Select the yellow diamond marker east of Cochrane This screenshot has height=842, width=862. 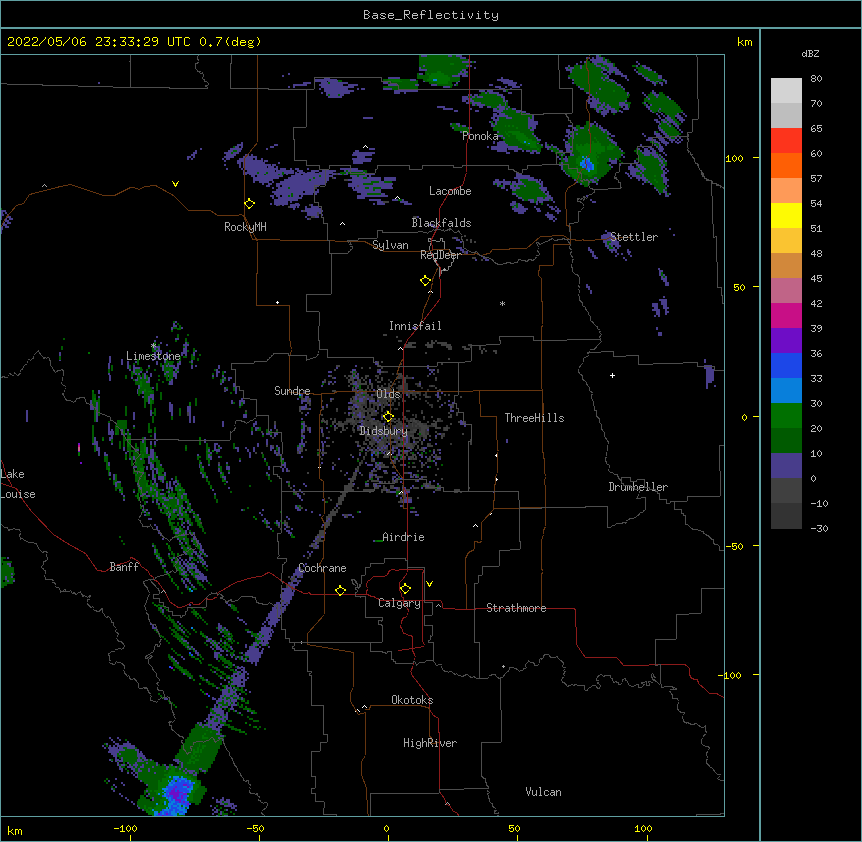(340, 590)
